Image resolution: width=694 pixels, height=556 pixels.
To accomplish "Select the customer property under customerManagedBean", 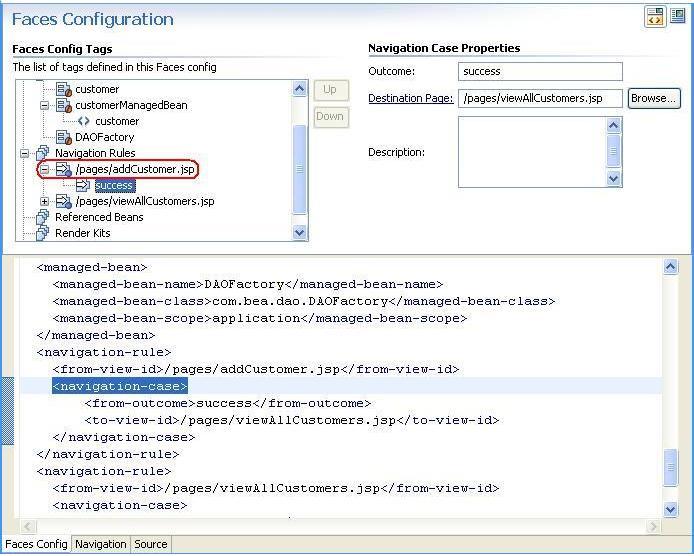I will pos(117,121).
